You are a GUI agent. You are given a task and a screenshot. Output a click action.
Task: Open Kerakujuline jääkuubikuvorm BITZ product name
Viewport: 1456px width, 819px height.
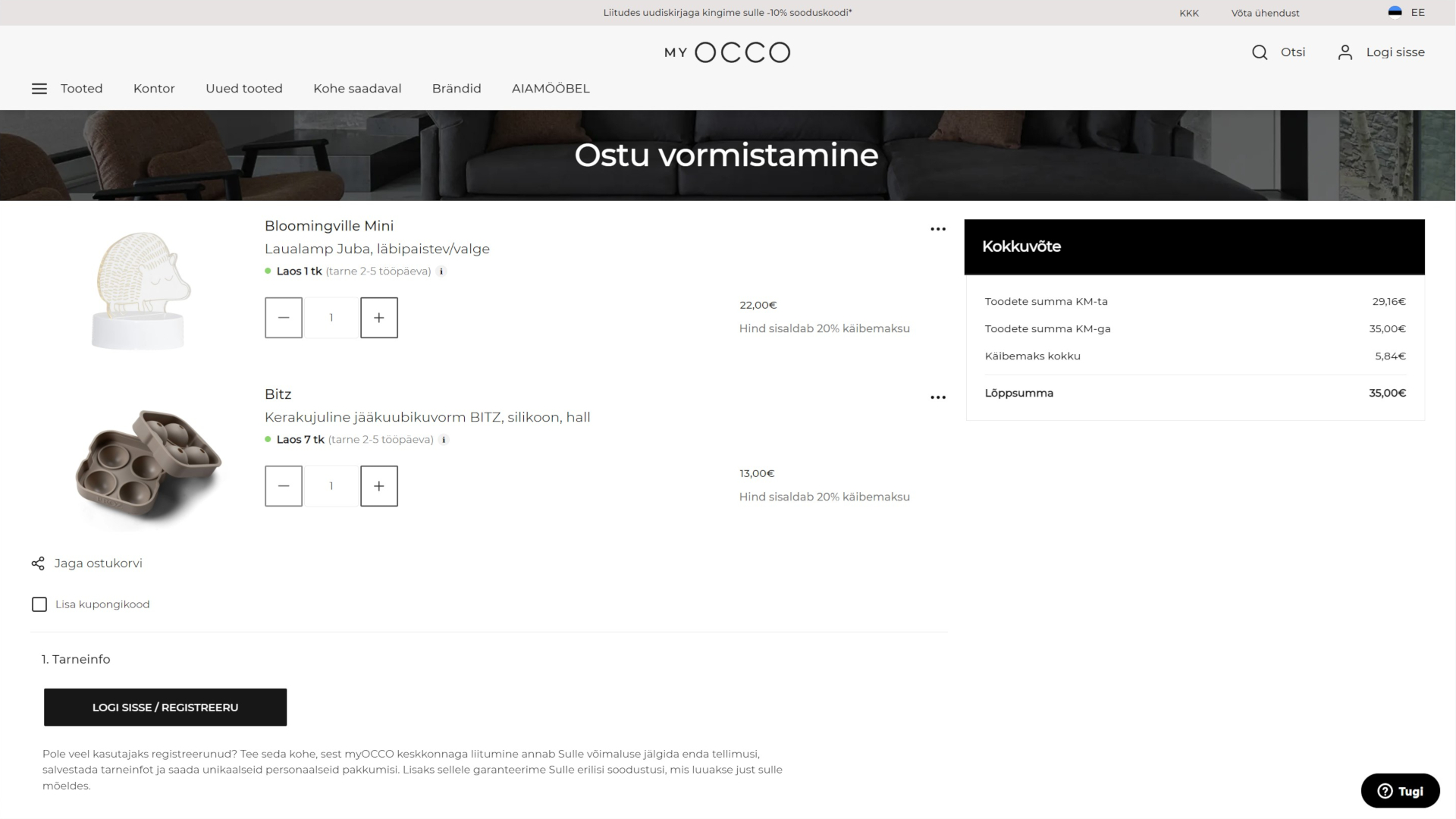coord(427,417)
